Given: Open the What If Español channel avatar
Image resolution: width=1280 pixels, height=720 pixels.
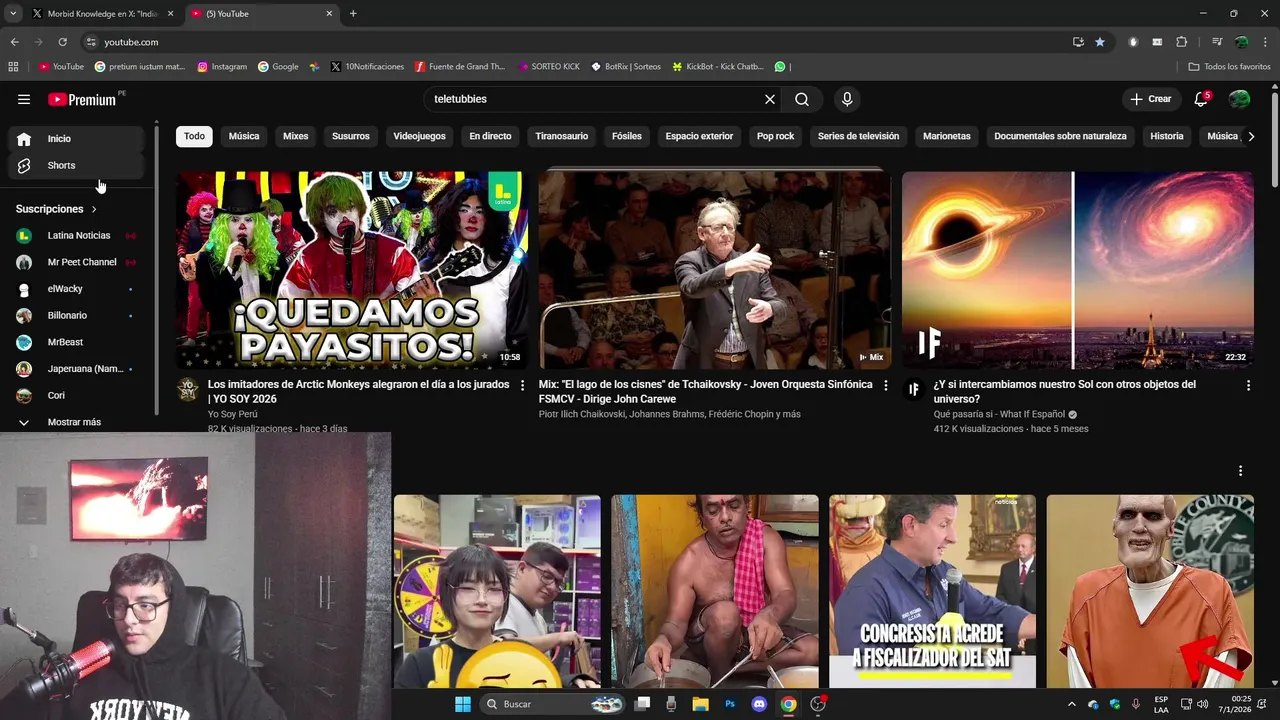Looking at the screenshot, I should [913, 389].
